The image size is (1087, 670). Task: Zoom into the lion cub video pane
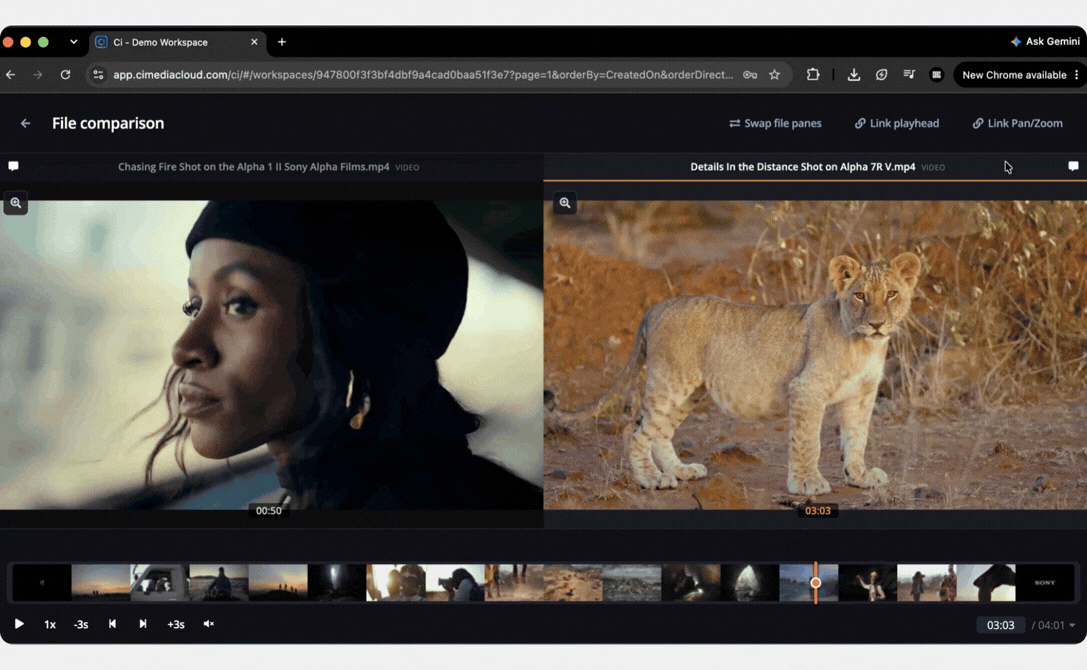point(565,203)
